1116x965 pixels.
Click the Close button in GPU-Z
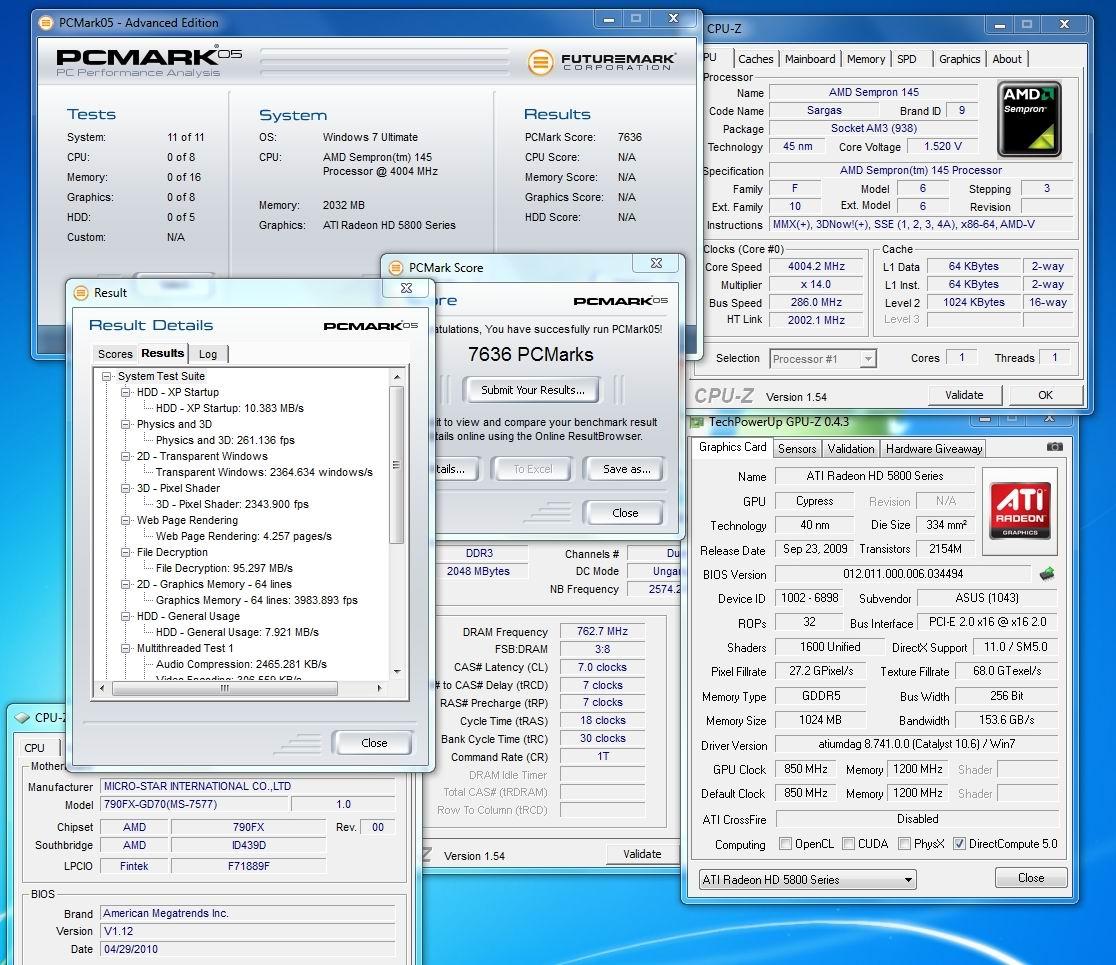pyautogui.click(x=1031, y=877)
